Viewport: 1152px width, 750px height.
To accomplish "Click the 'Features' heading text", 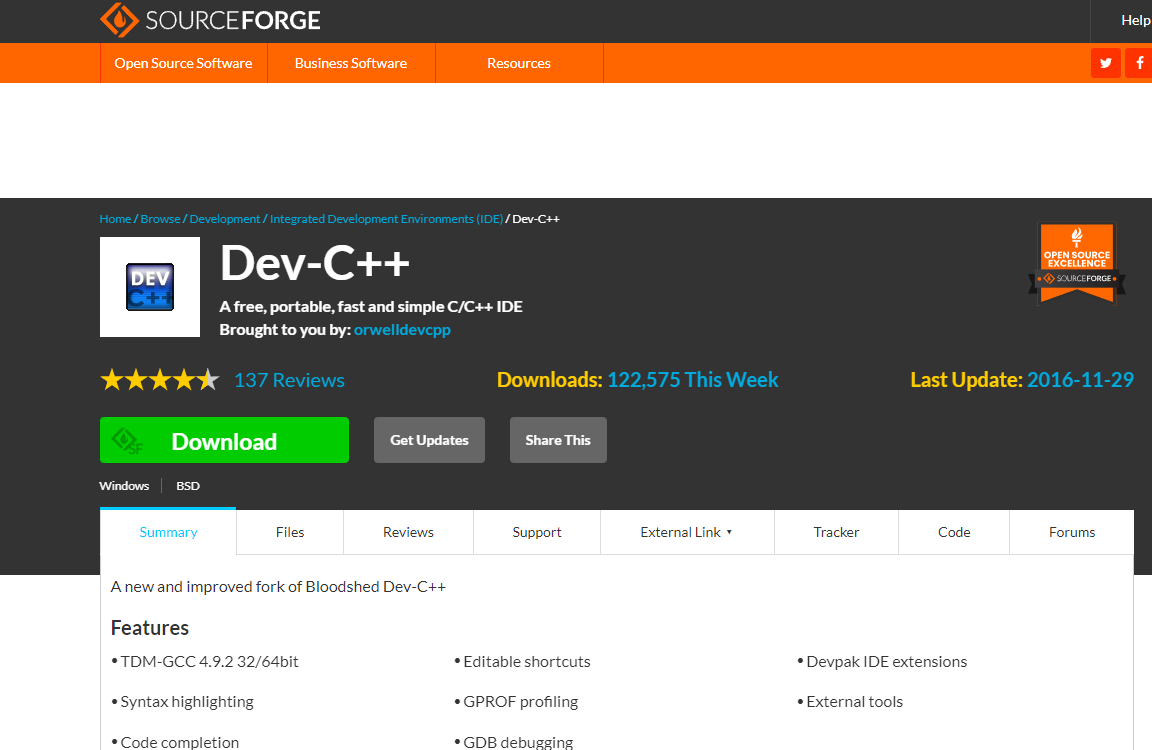I will (150, 628).
